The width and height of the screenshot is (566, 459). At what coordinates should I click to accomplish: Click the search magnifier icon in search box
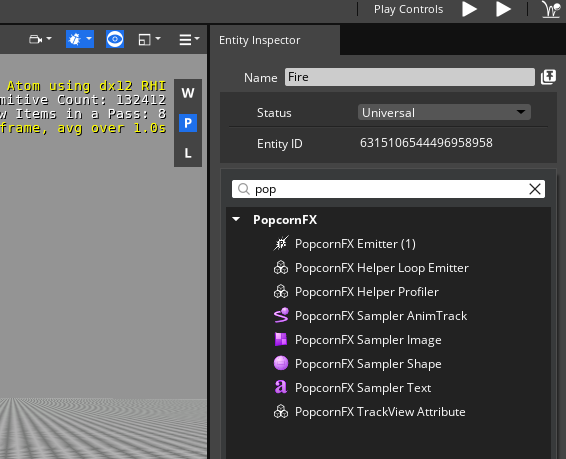[244, 189]
